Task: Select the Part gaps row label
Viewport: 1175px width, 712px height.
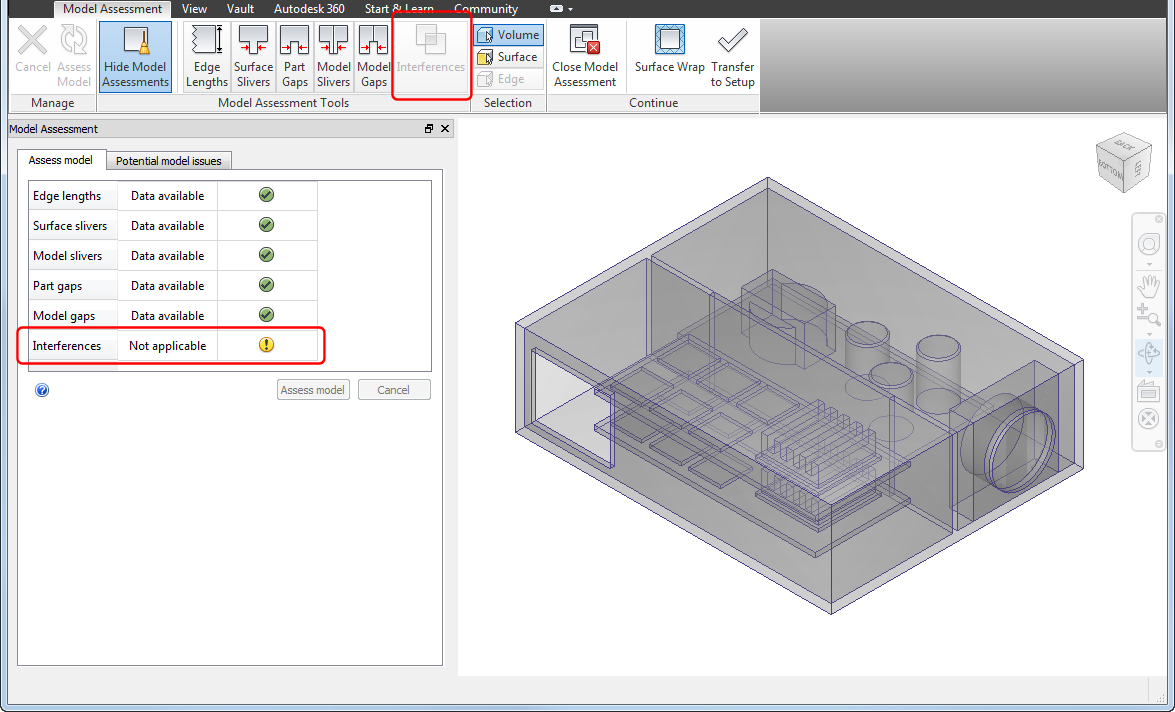Action: click(58, 286)
